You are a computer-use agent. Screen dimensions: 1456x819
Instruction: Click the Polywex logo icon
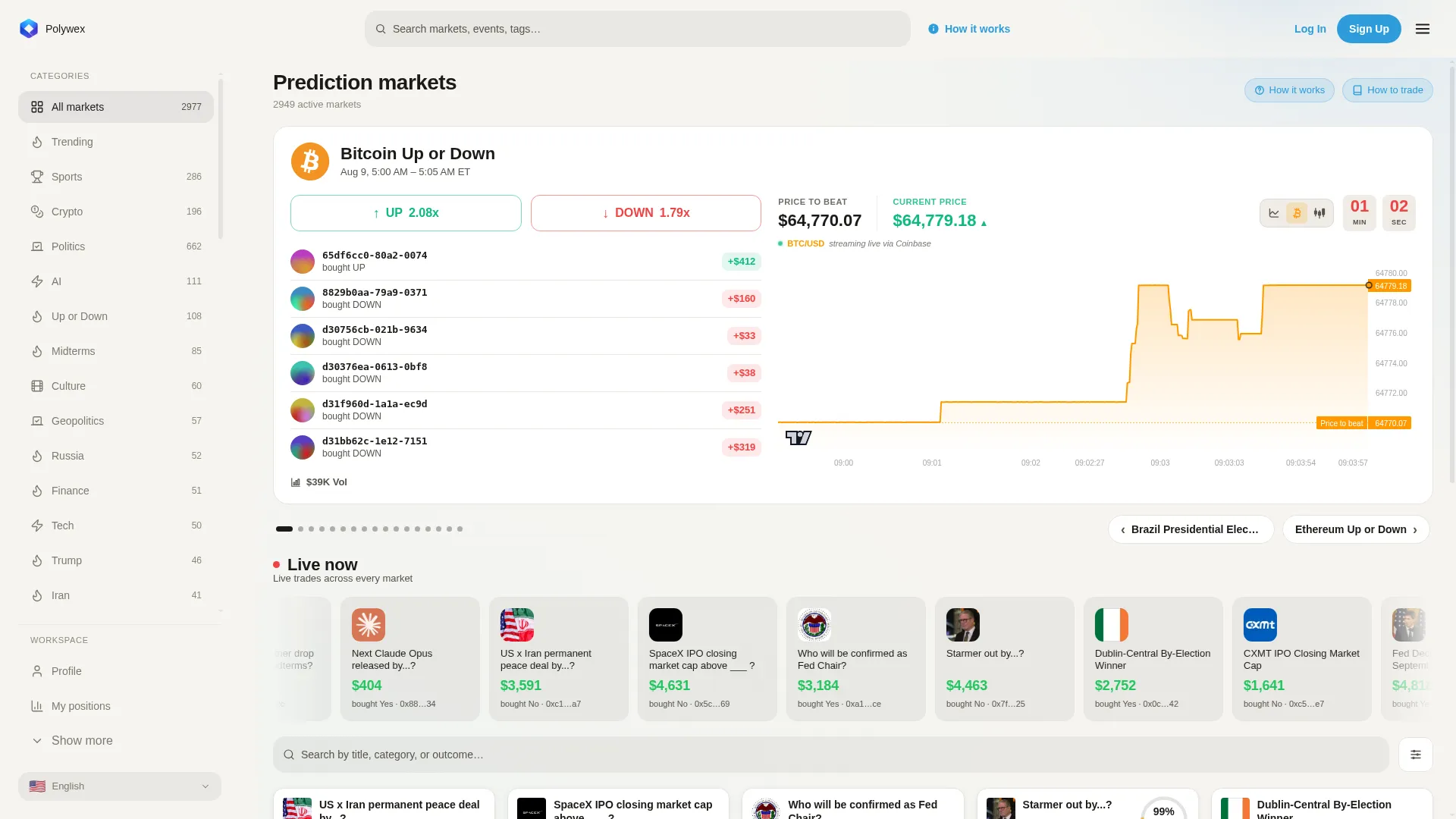29,29
